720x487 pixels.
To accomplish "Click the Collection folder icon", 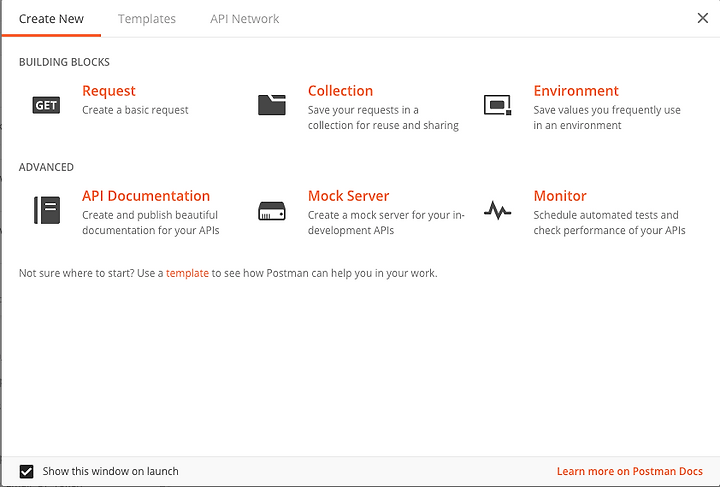I will (x=272, y=105).
